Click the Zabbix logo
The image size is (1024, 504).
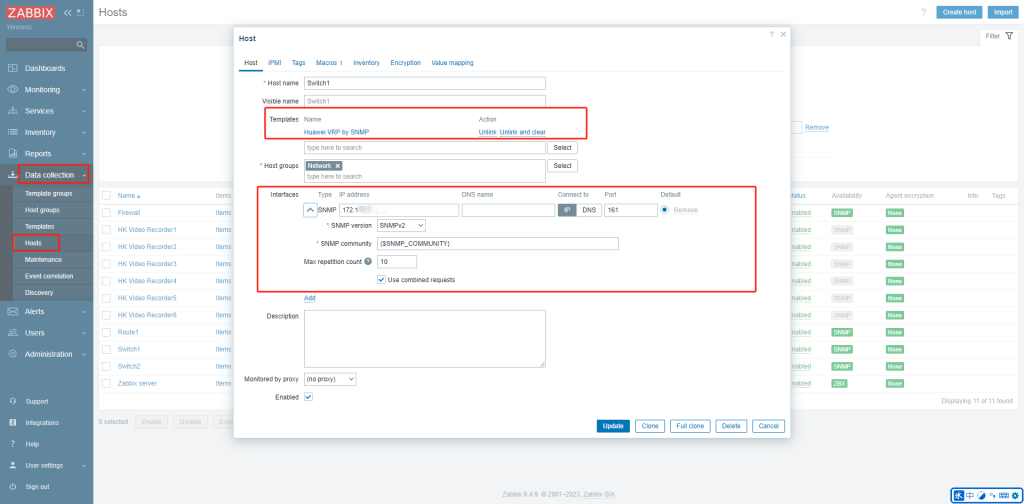[31, 12]
